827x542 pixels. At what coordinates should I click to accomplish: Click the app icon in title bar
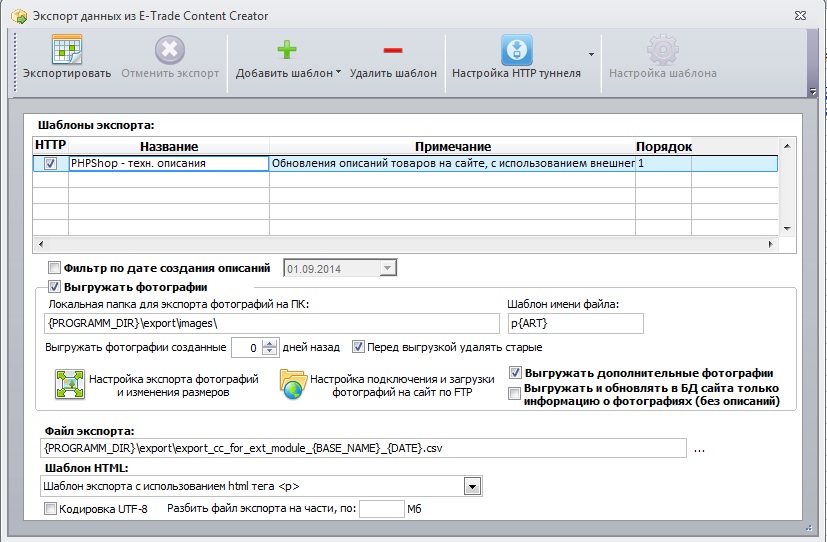pyautogui.click(x=19, y=16)
